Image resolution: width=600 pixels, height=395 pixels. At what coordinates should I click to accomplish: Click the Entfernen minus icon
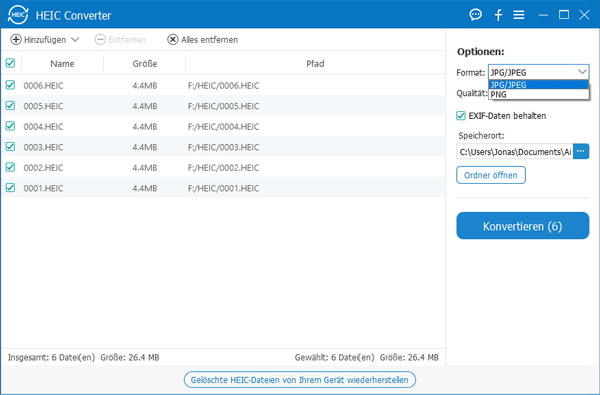(100, 39)
